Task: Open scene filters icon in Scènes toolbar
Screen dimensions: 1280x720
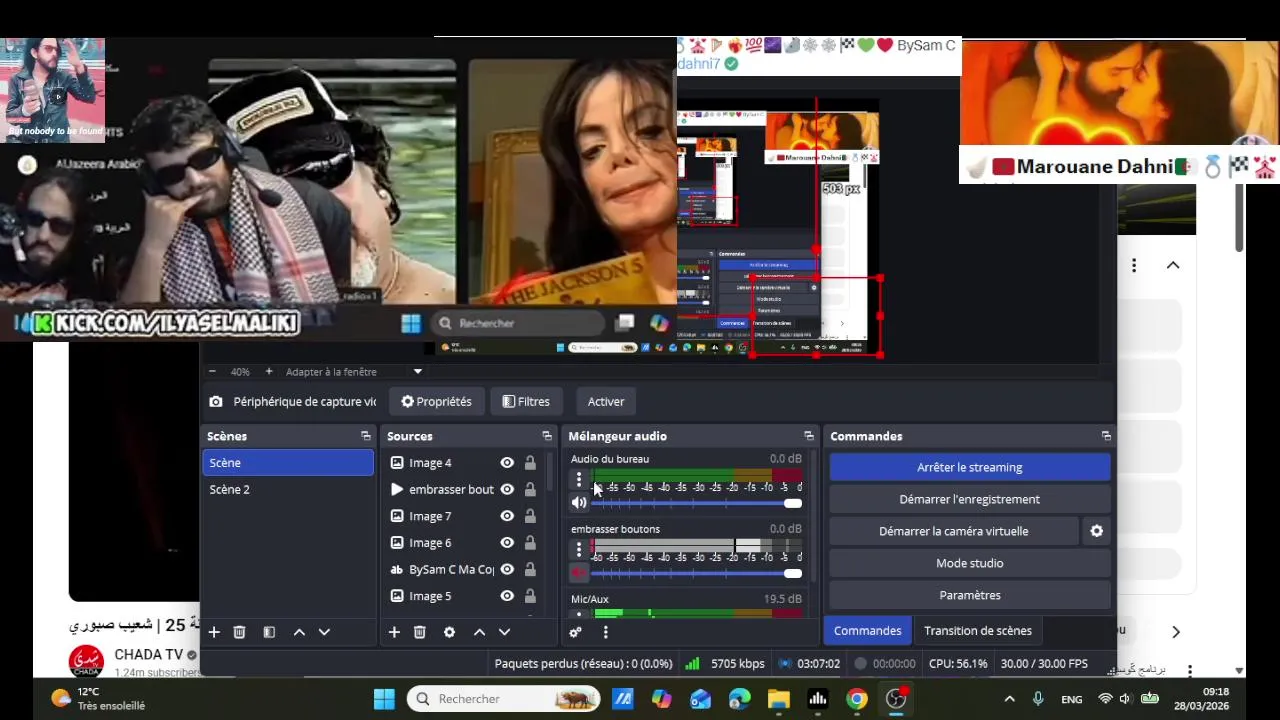Action: pyautogui.click(x=269, y=632)
